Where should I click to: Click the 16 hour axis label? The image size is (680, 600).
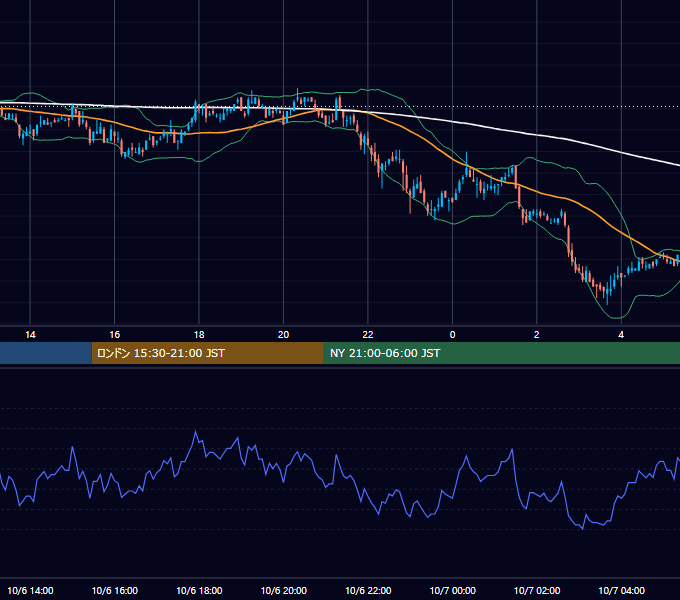tap(114, 335)
